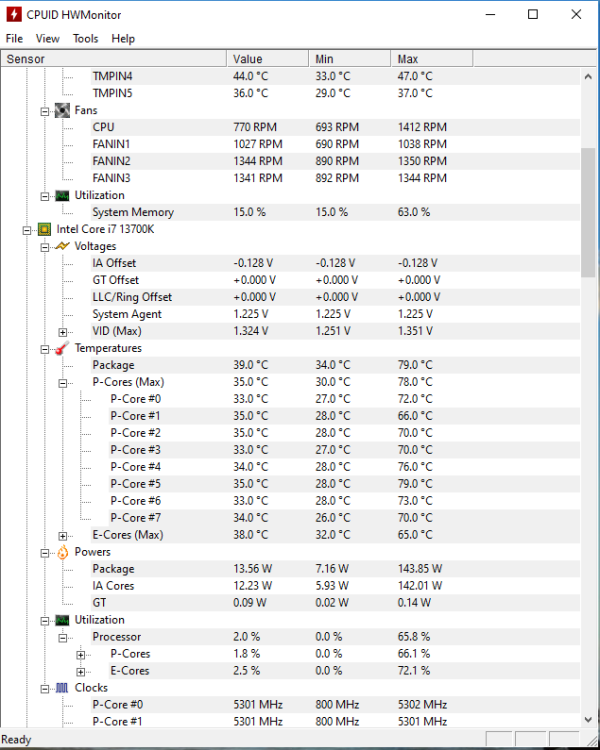
Task: Collapse the Processor utilization node
Action: coord(63,638)
